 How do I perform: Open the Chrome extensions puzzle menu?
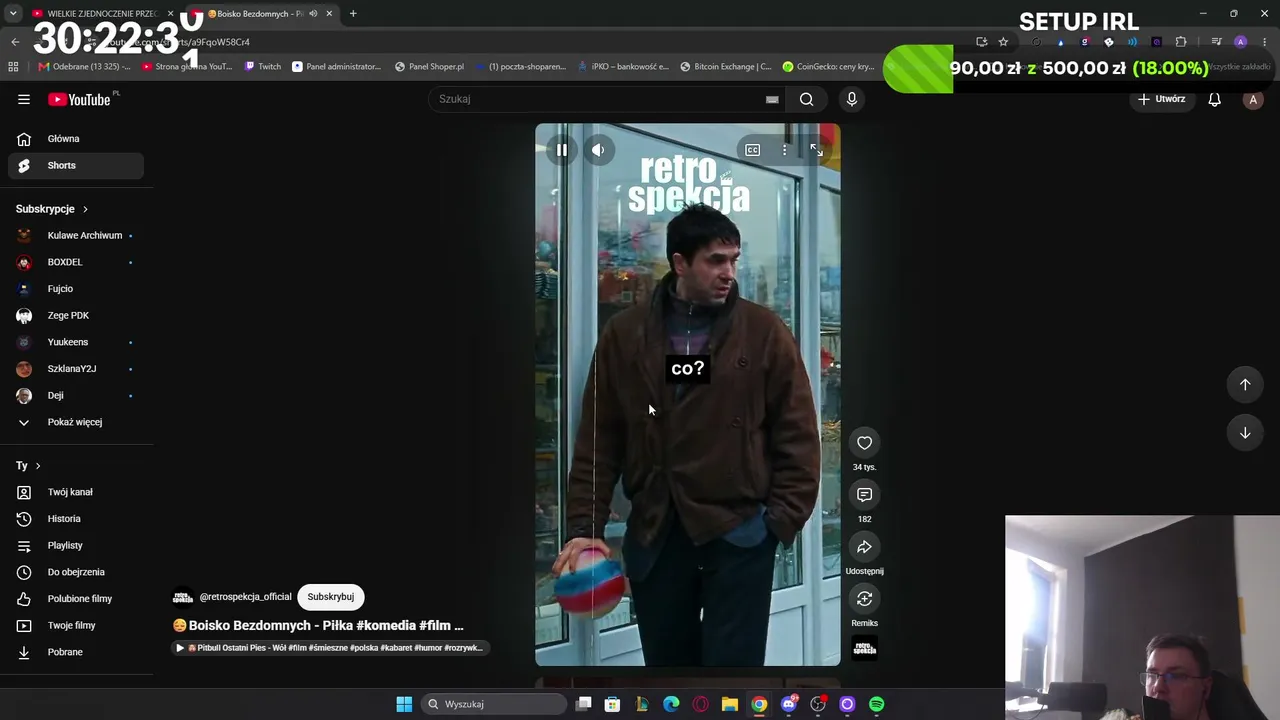(x=1181, y=42)
